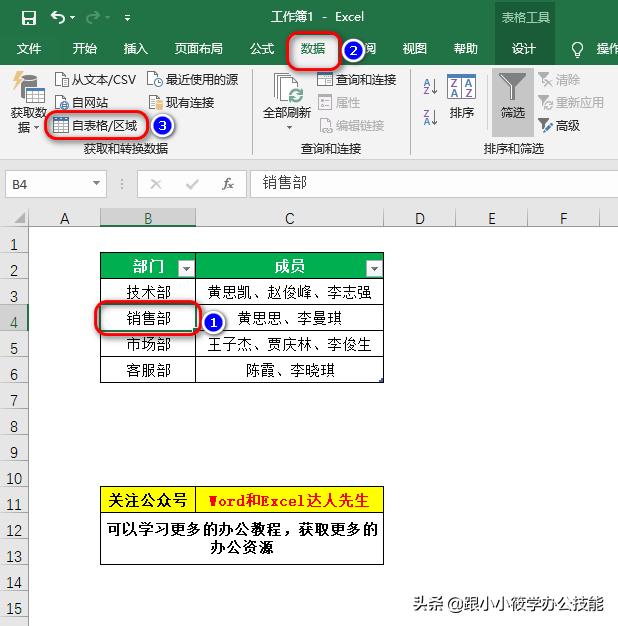This screenshot has width=618, height=626.
Task: Switch to the 数据 ribbon tab
Action: click(313, 49)
